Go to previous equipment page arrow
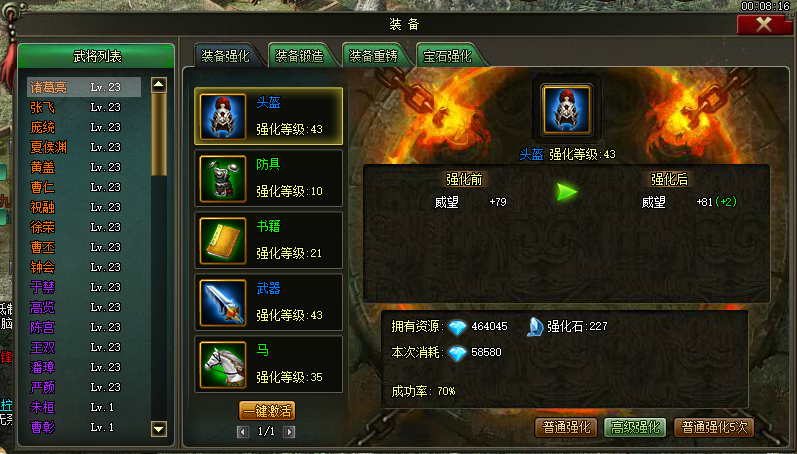This screenshot has width=797, height=454. click(243, 432)
